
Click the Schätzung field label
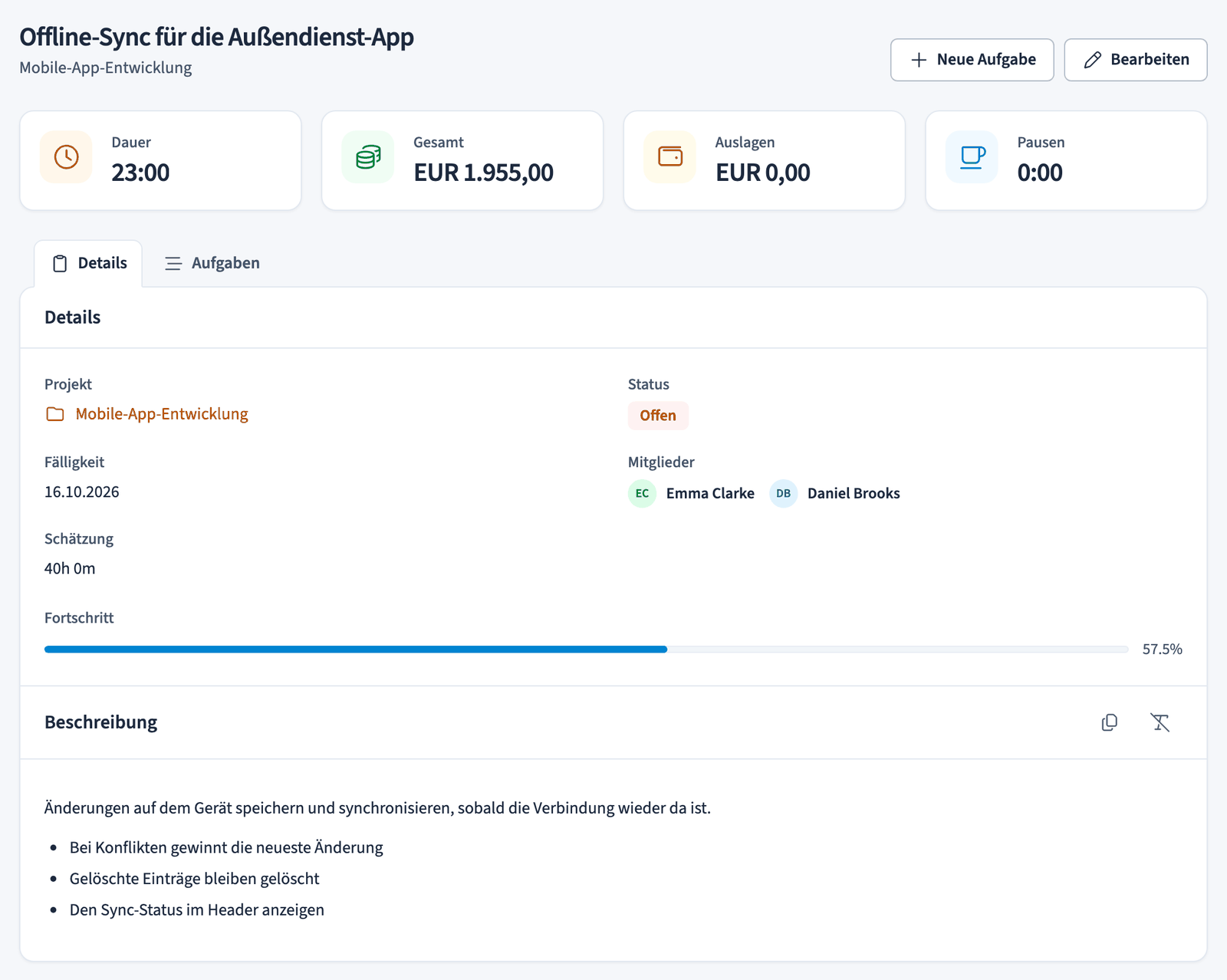pos(79,539)
